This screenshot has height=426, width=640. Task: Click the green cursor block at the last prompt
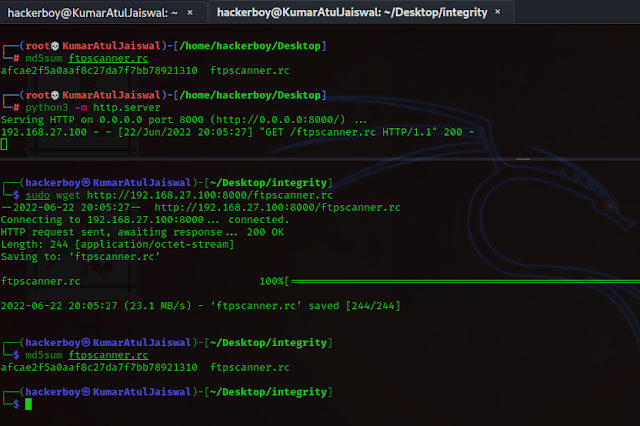(x=28, y=404)
